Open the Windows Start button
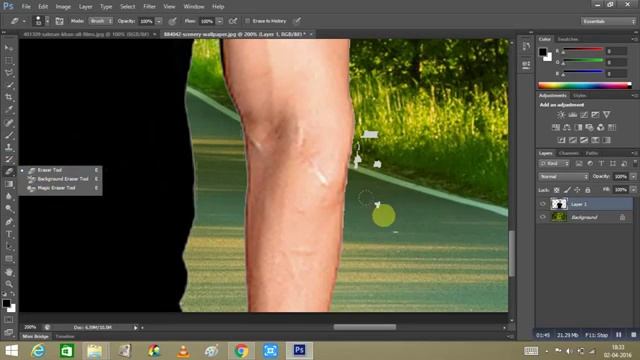Image resolution: width=640 pixels, height=360 pixels. [11, 351]
